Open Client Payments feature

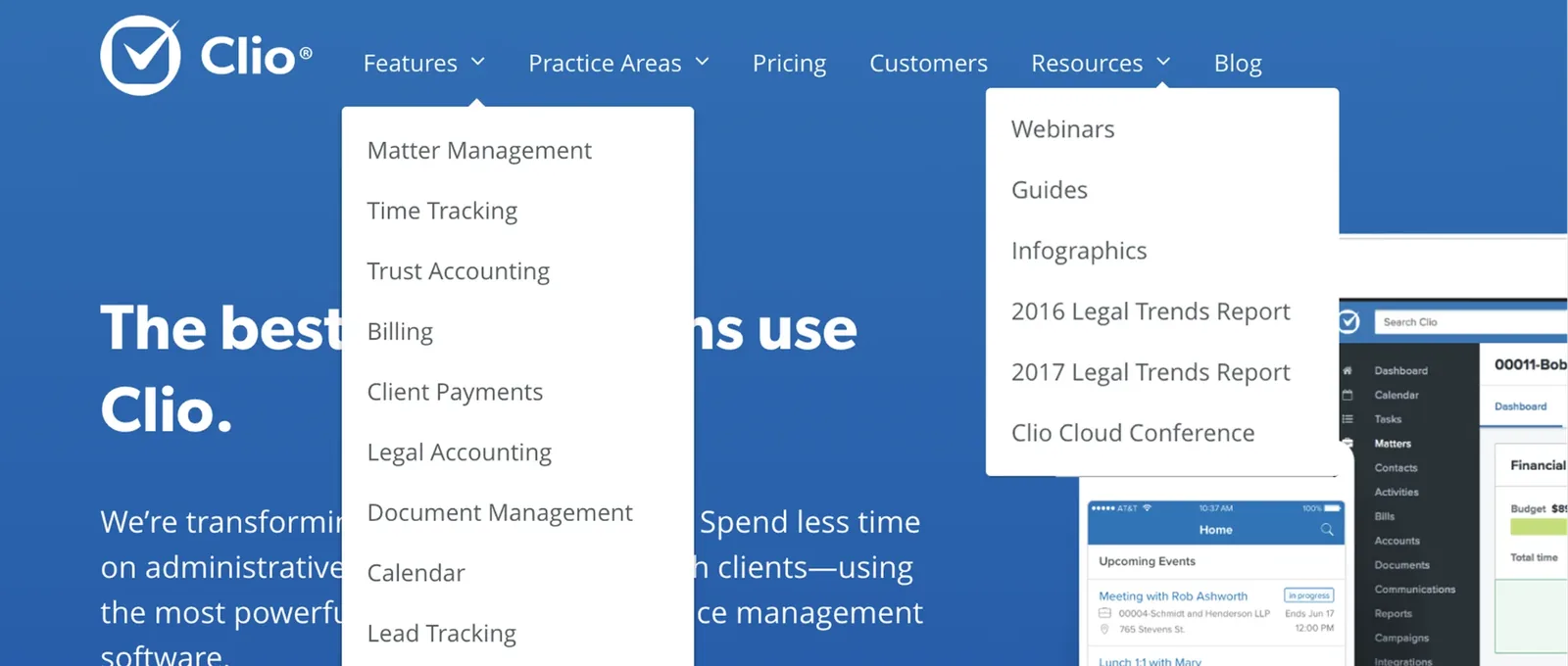(x=455, y=392)
